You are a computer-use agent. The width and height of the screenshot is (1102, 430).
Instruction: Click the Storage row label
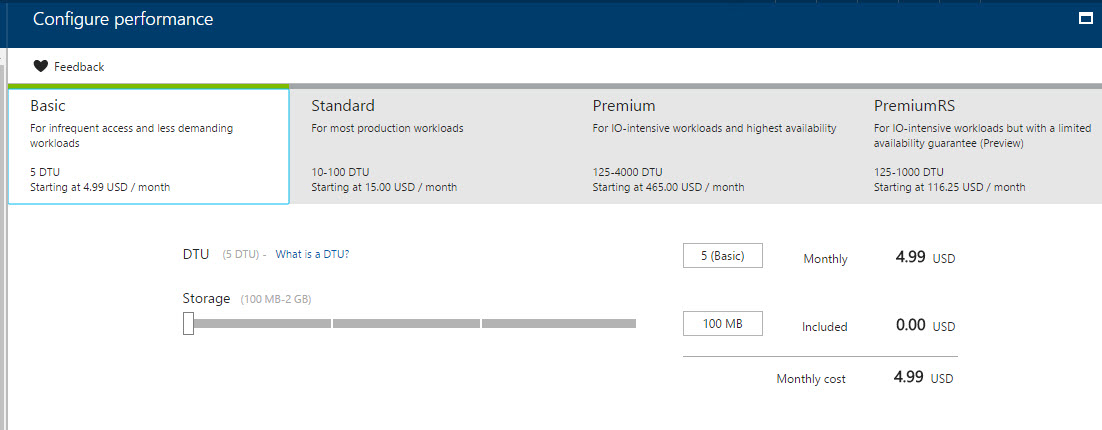[206, 298]
